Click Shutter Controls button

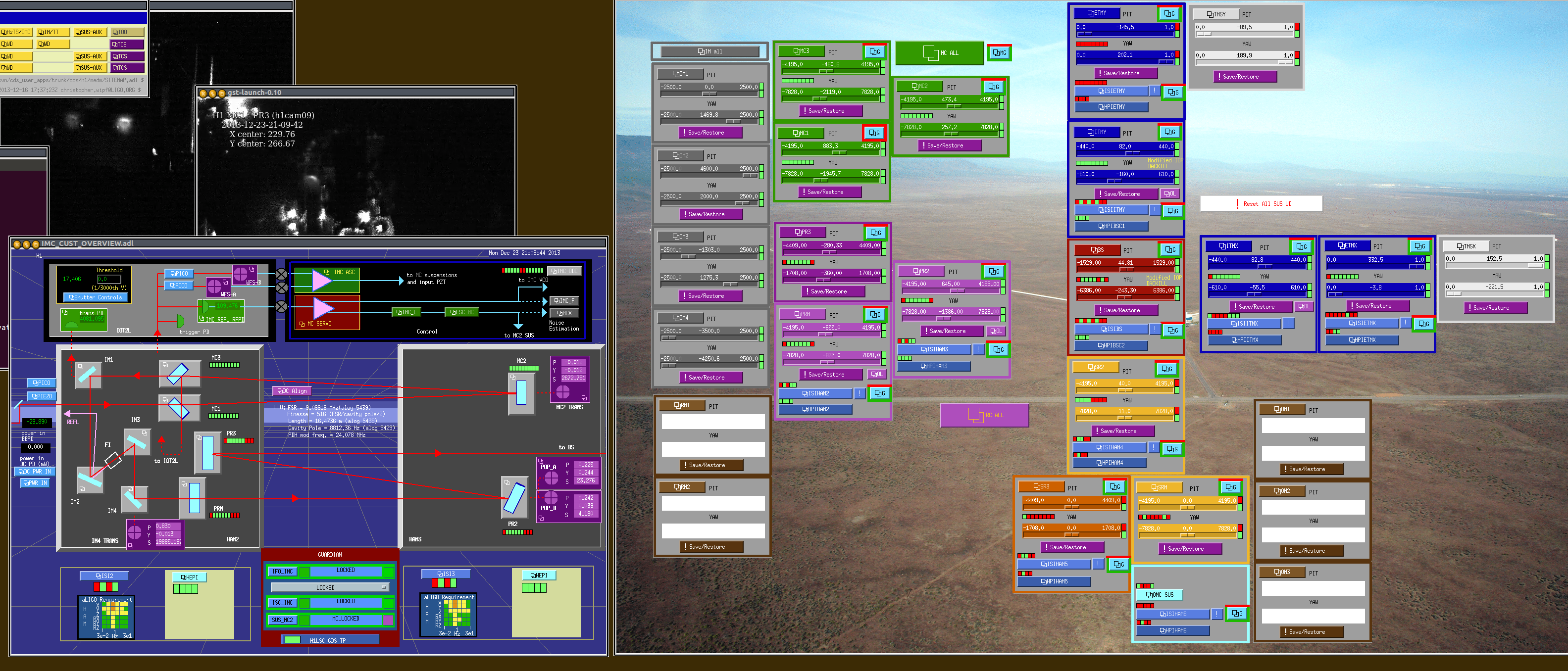click(96, 297)
